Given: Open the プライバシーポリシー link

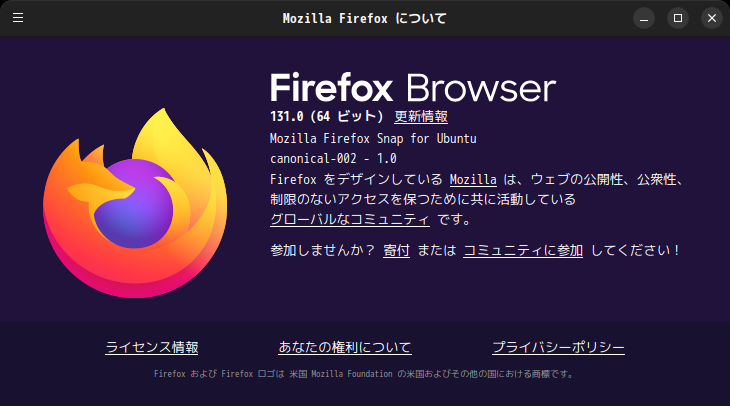Looking at the screenshot, I should 558,347.
